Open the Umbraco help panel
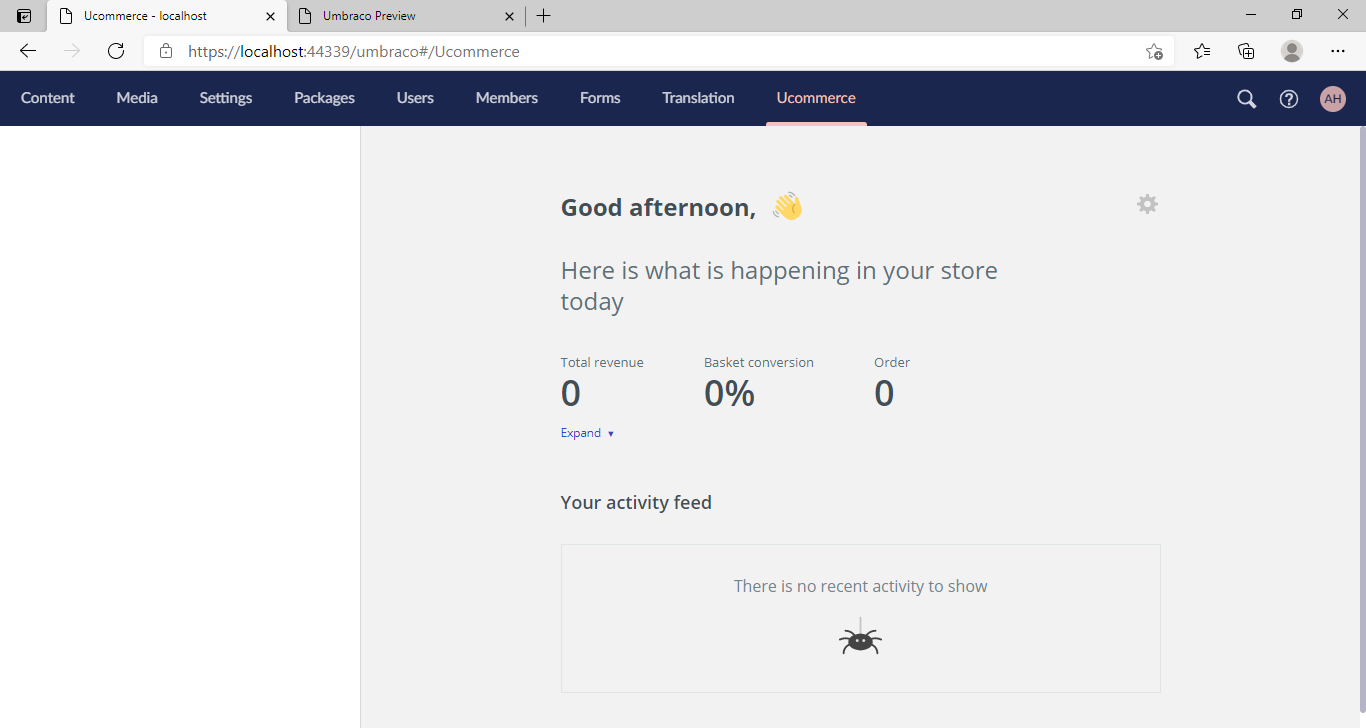This screenshot has width=1366, height=728. pos(1289,98)
